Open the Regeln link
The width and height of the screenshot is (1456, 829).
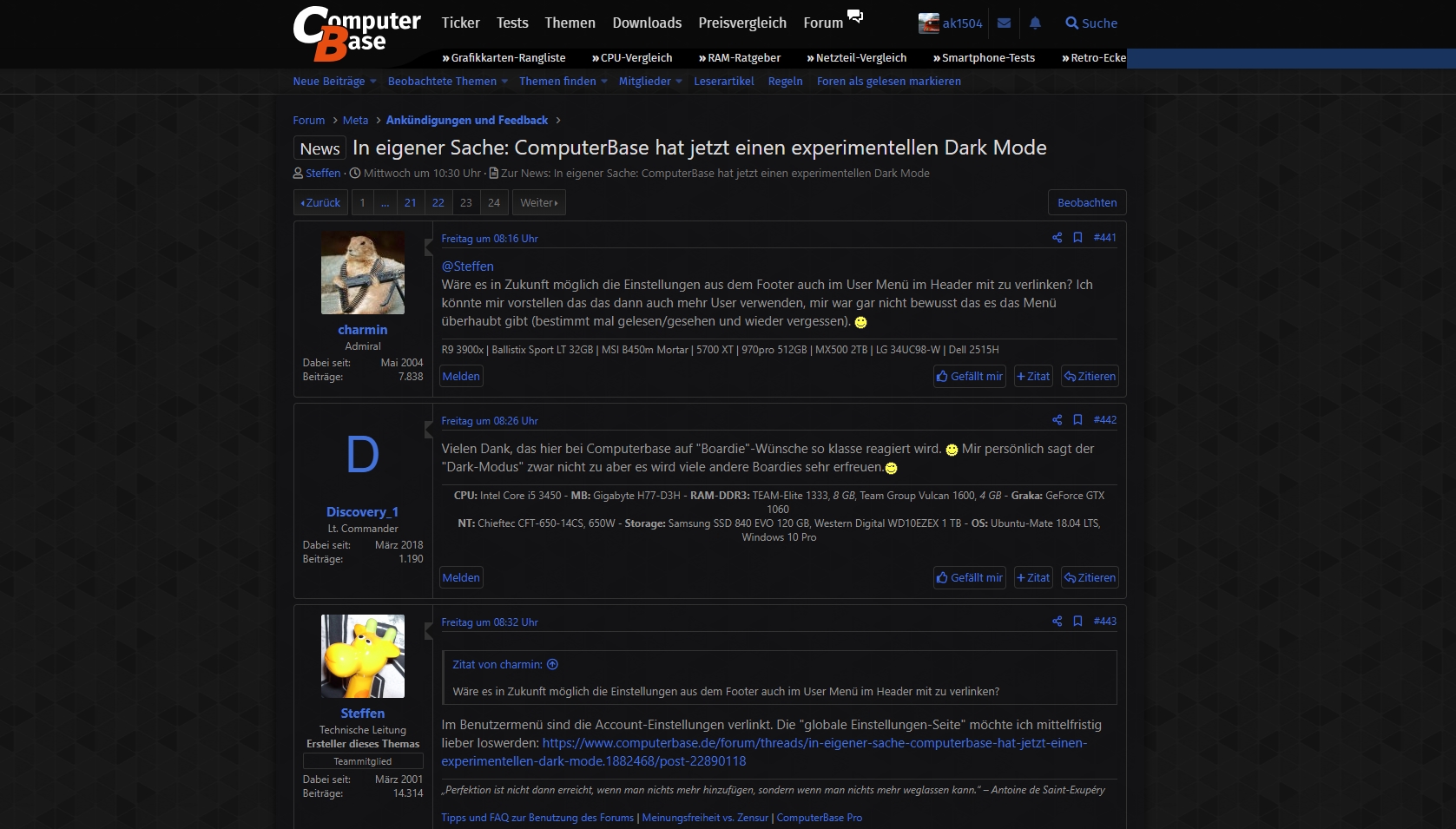point(786,82)
